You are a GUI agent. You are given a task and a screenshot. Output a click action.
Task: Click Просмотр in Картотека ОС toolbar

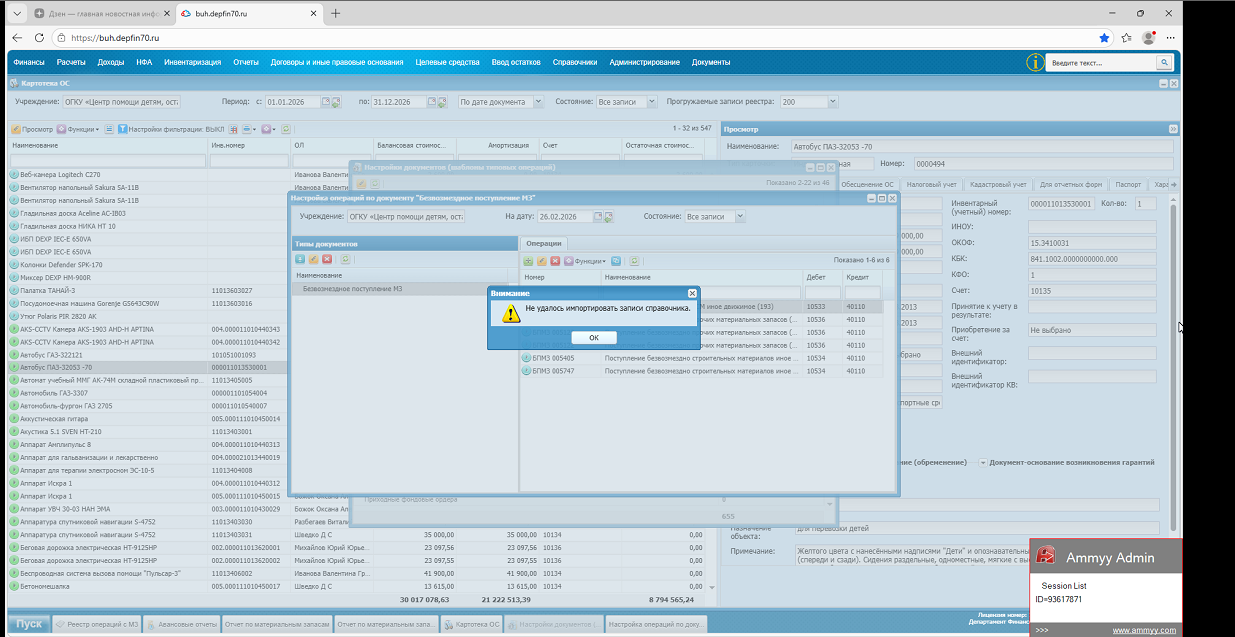click(32, 129)
